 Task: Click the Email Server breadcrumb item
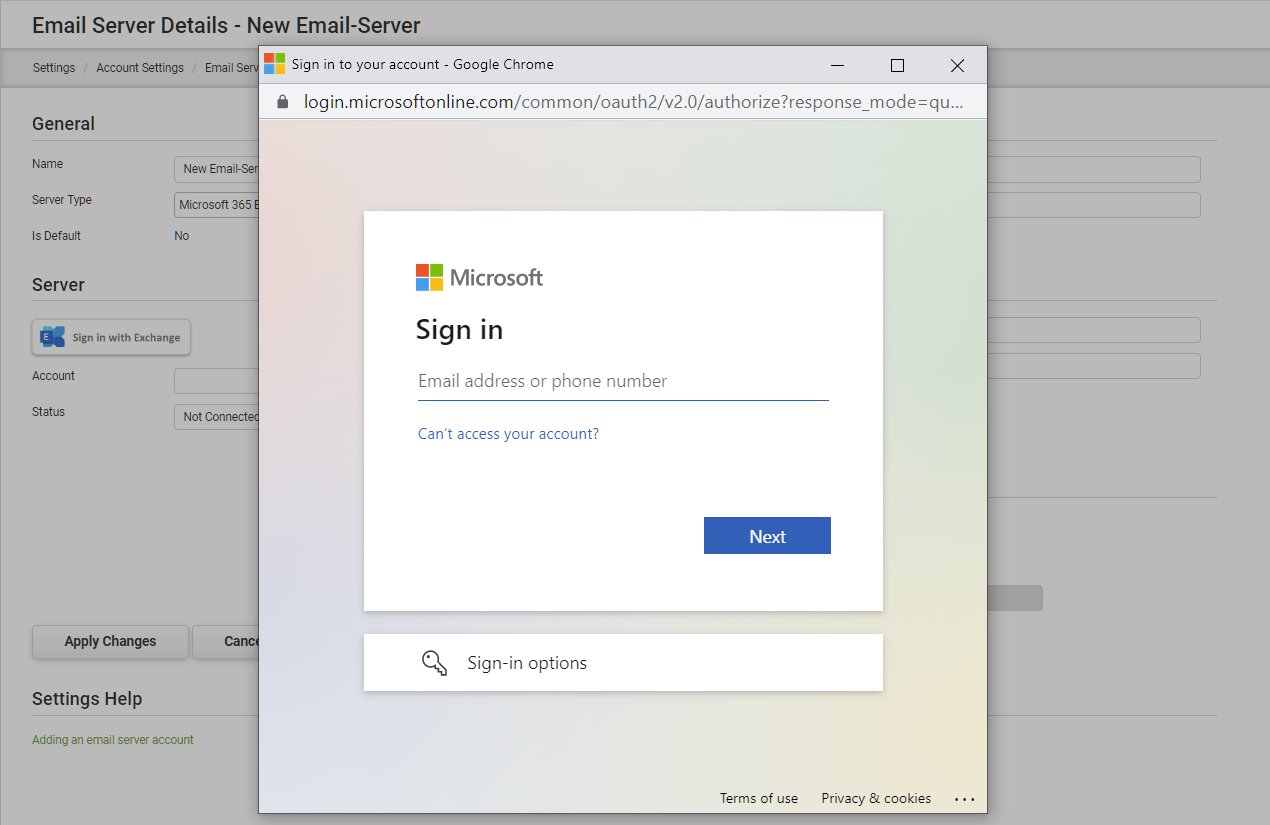pyautogui.click(x=232, y=68)
